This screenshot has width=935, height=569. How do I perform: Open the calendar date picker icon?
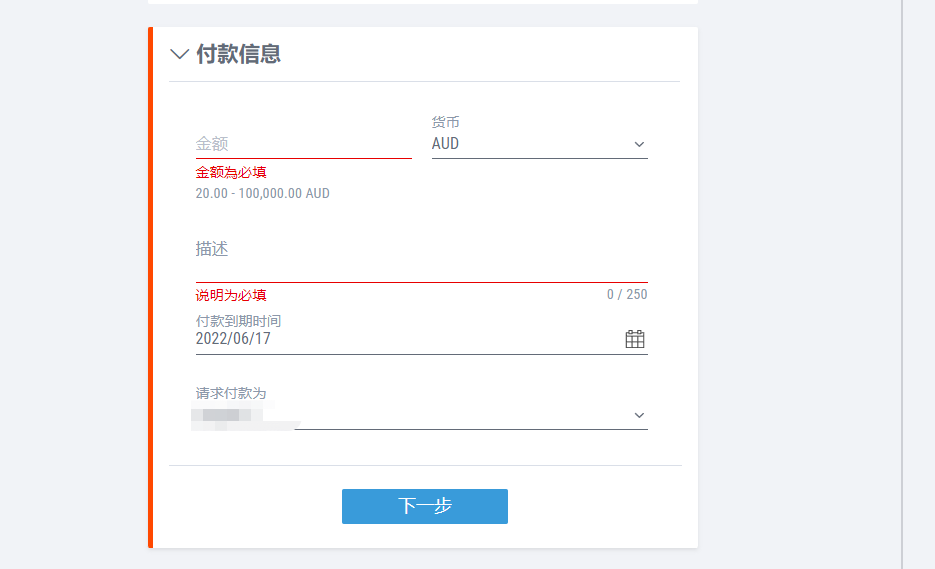click(x=635, y=339)
